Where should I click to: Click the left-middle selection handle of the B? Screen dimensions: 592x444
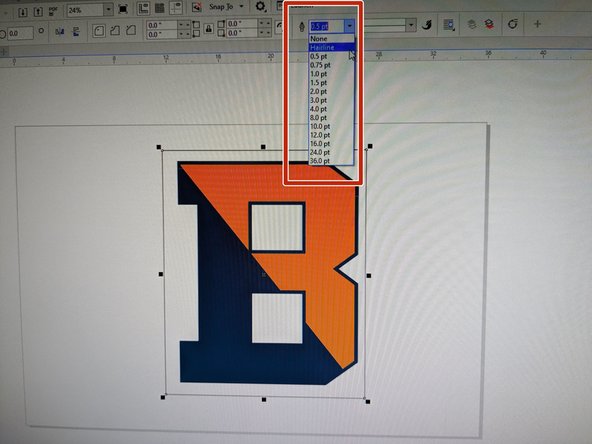[x=161, y=274]
